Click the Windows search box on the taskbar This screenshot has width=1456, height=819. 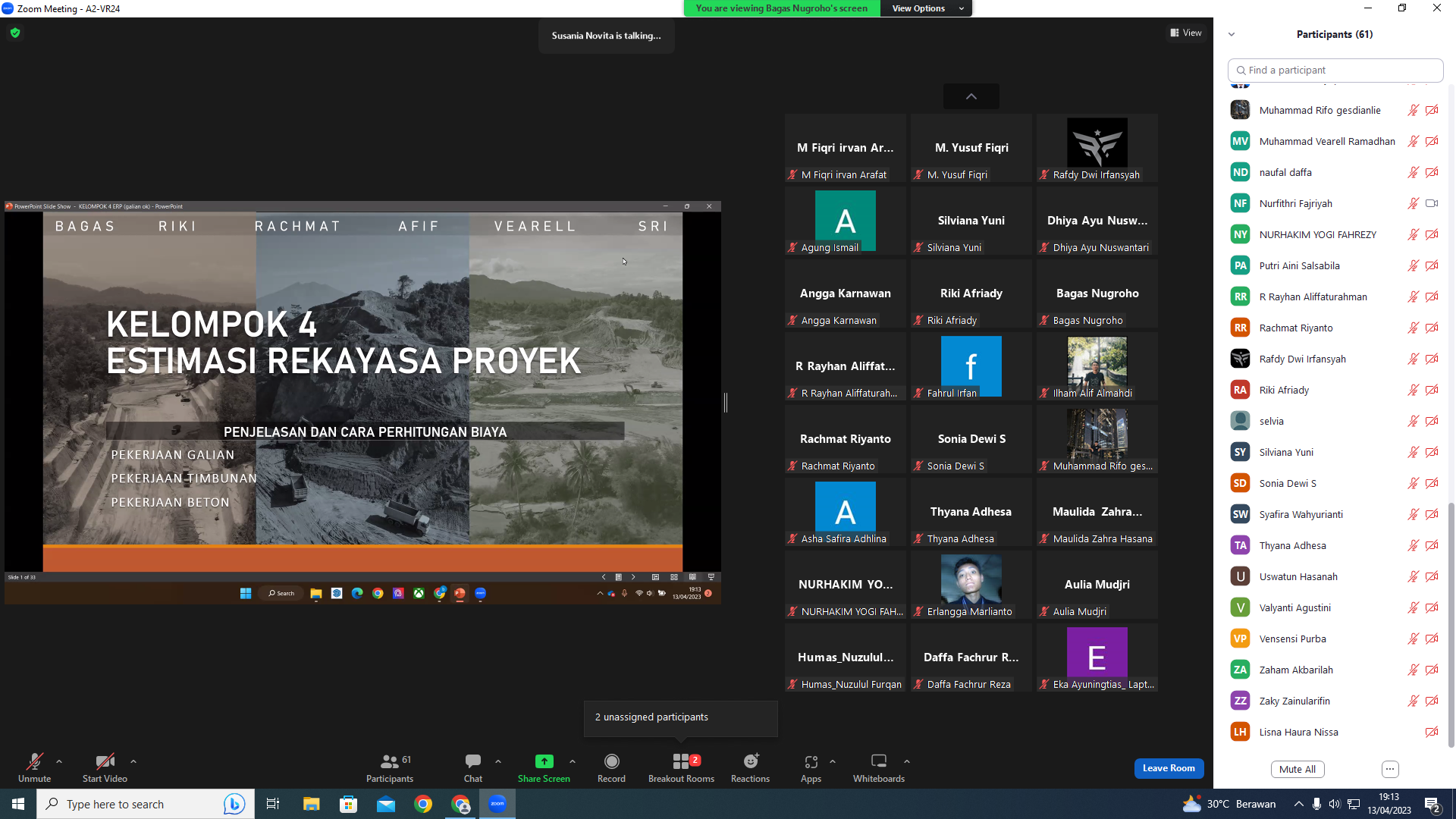[144, 804]
